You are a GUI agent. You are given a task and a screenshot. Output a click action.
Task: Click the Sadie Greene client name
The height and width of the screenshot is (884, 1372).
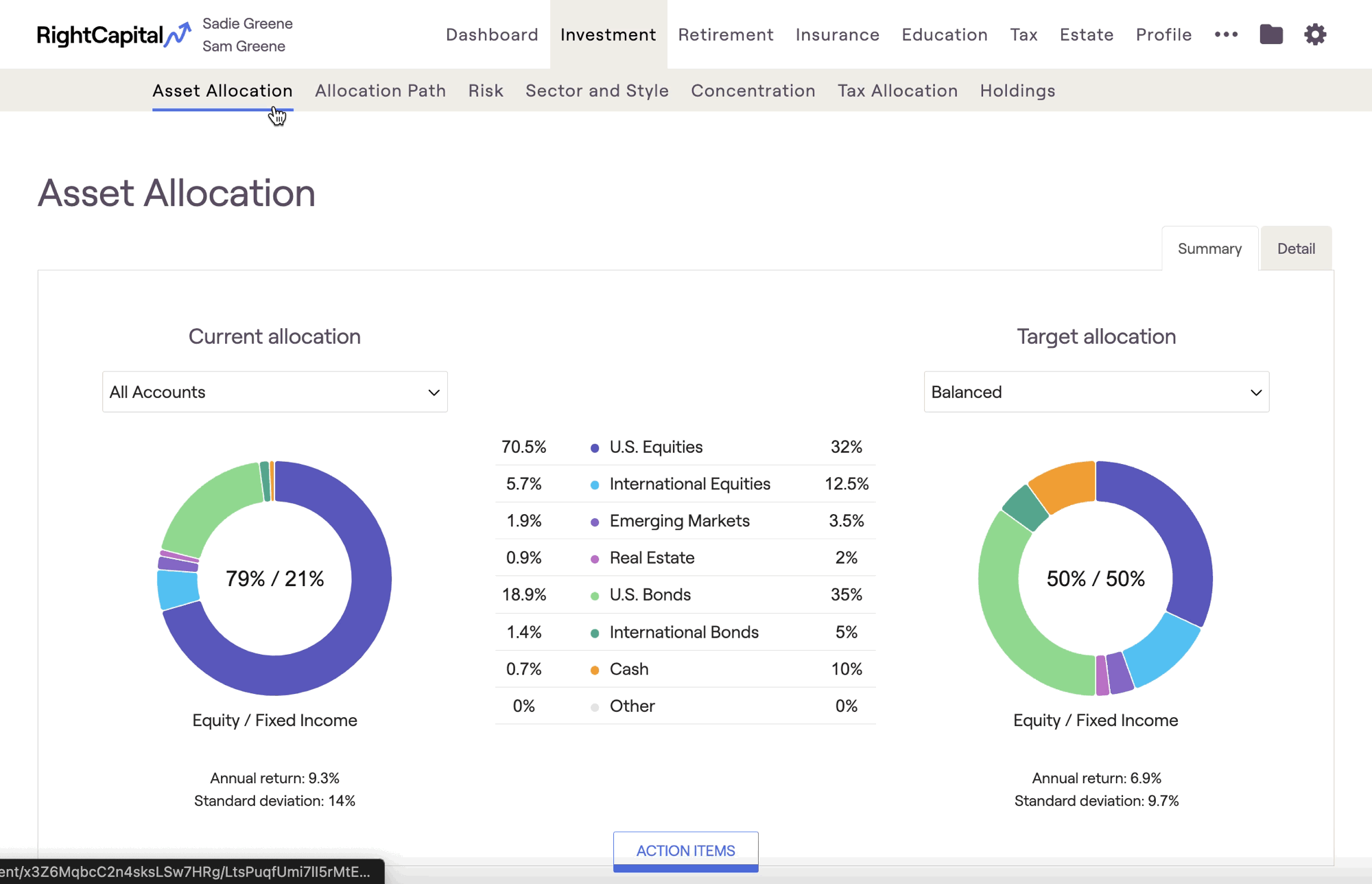coord(247,23)
